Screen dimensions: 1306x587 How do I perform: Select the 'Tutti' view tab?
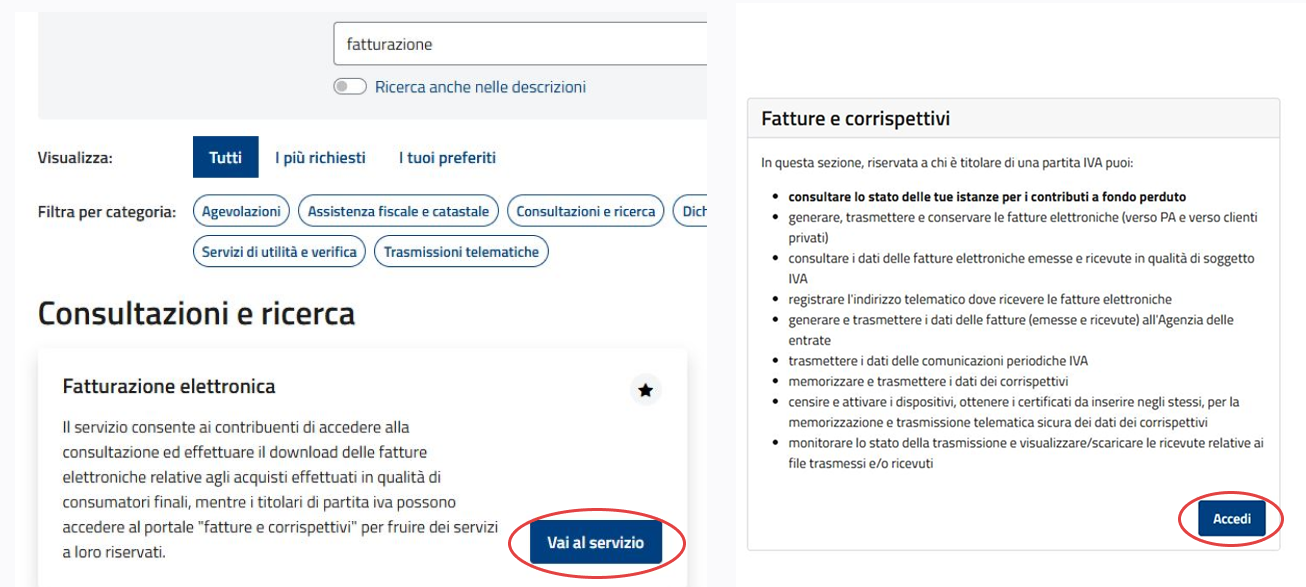point(225,158)
